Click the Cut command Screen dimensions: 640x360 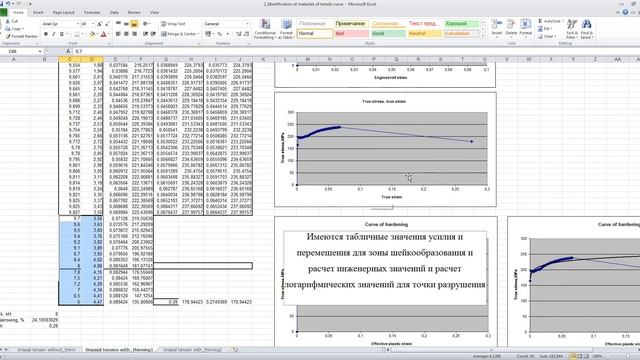pos(11,21)
